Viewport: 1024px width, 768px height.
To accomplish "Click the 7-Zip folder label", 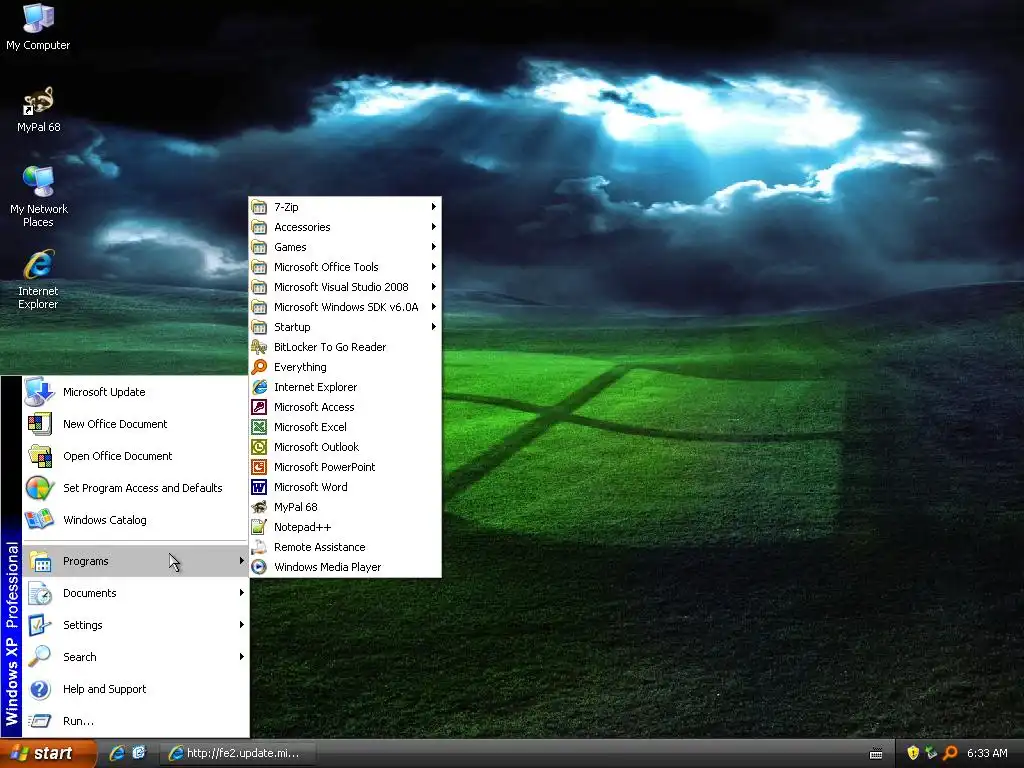I will tap(286, 207).
